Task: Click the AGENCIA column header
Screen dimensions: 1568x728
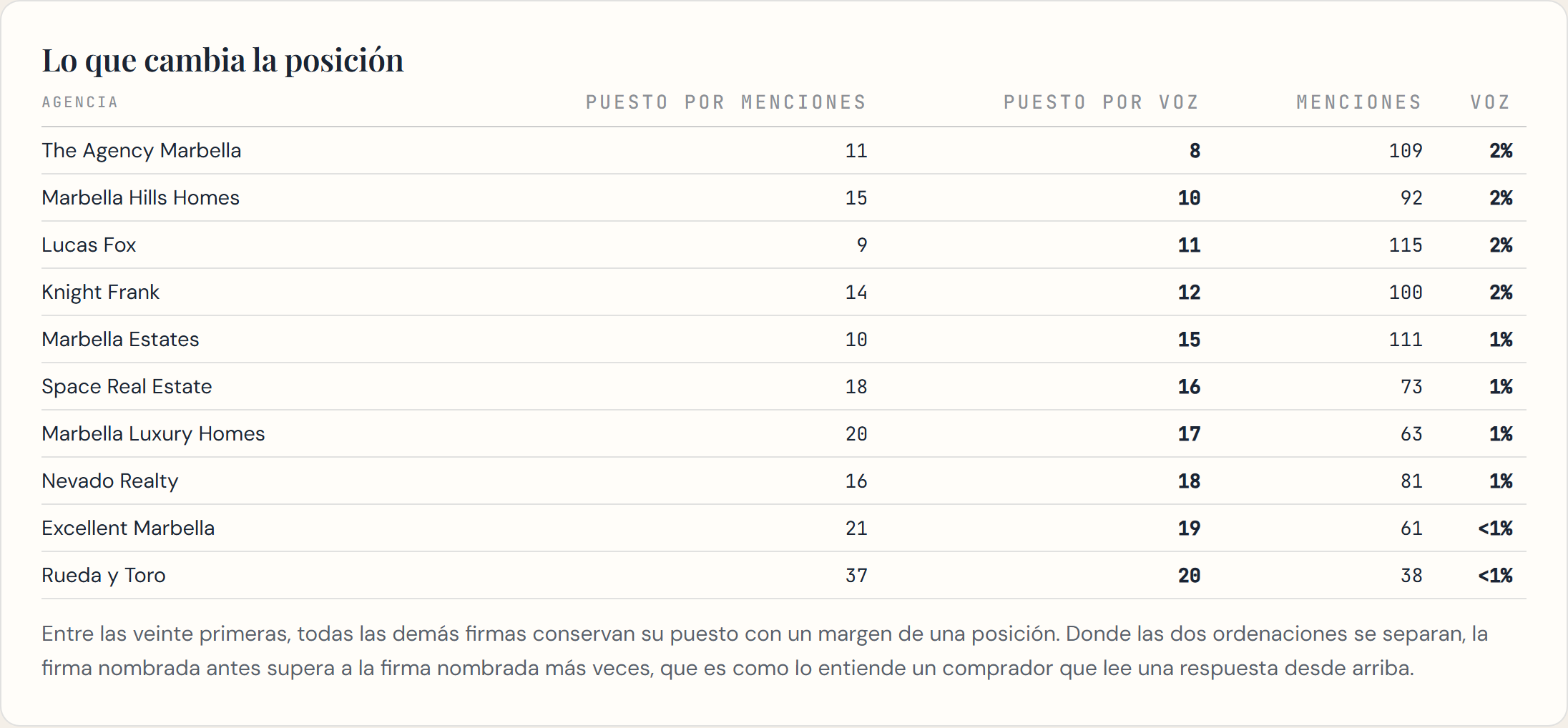Action: [80, 102]
